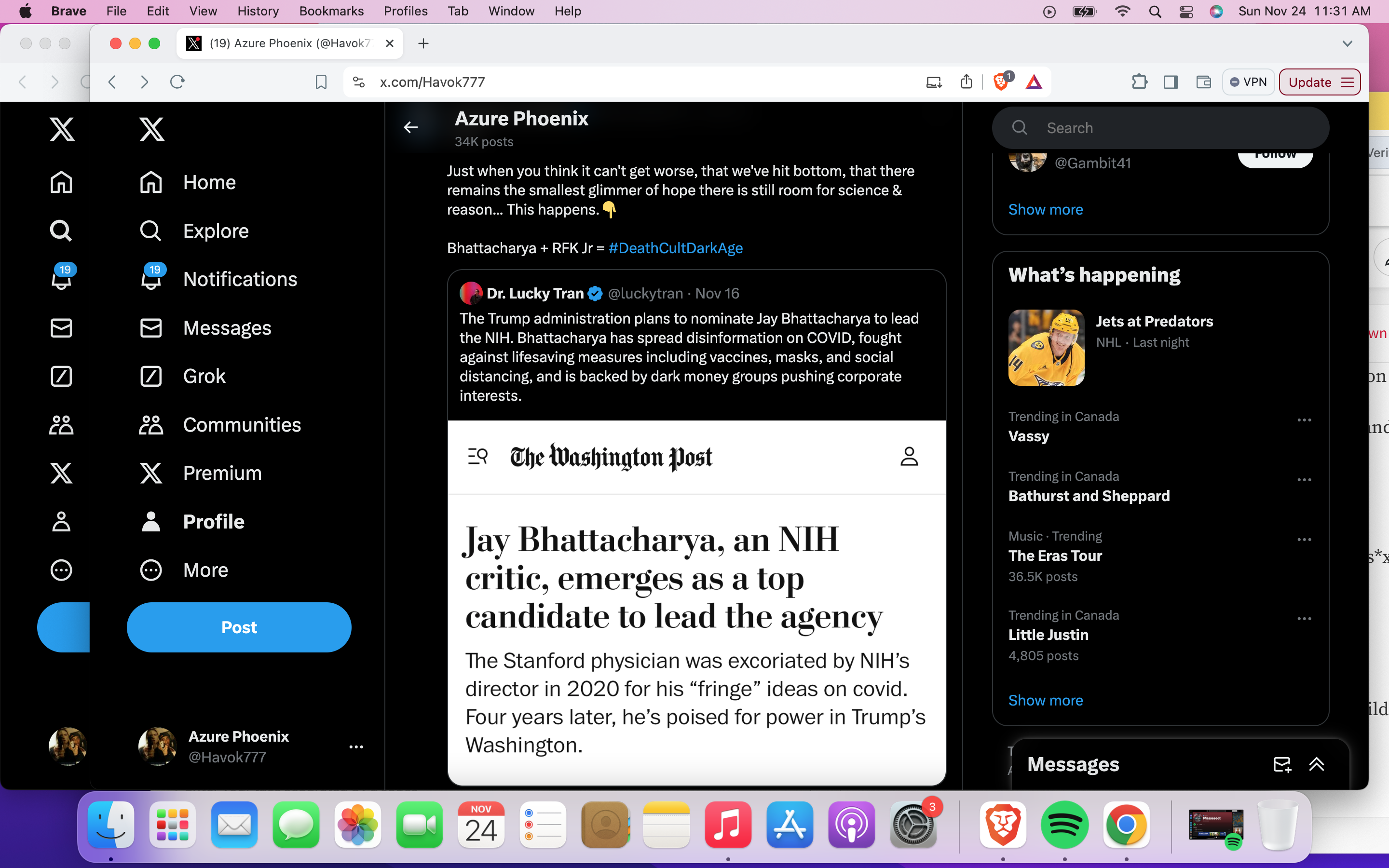
Task: Click the Share/export icon in toolbar
Action: point(966,82)
